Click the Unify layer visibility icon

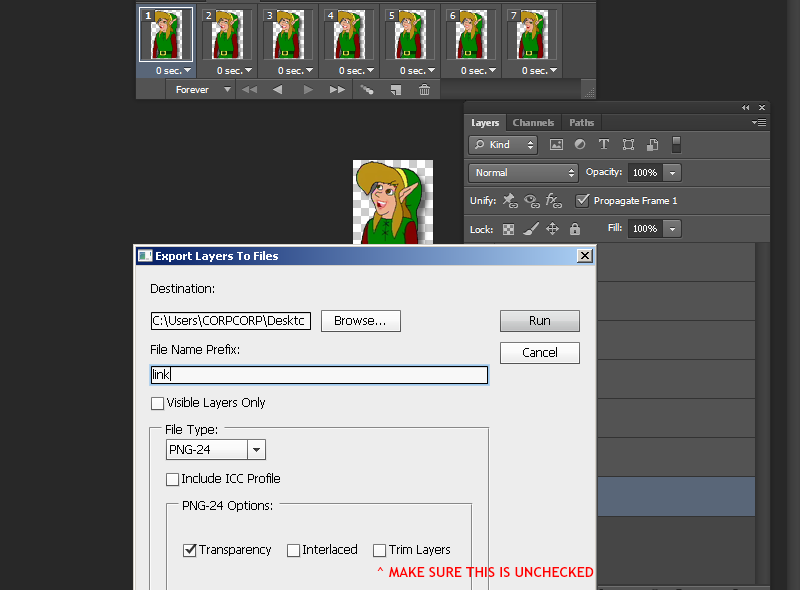point(532,201)
